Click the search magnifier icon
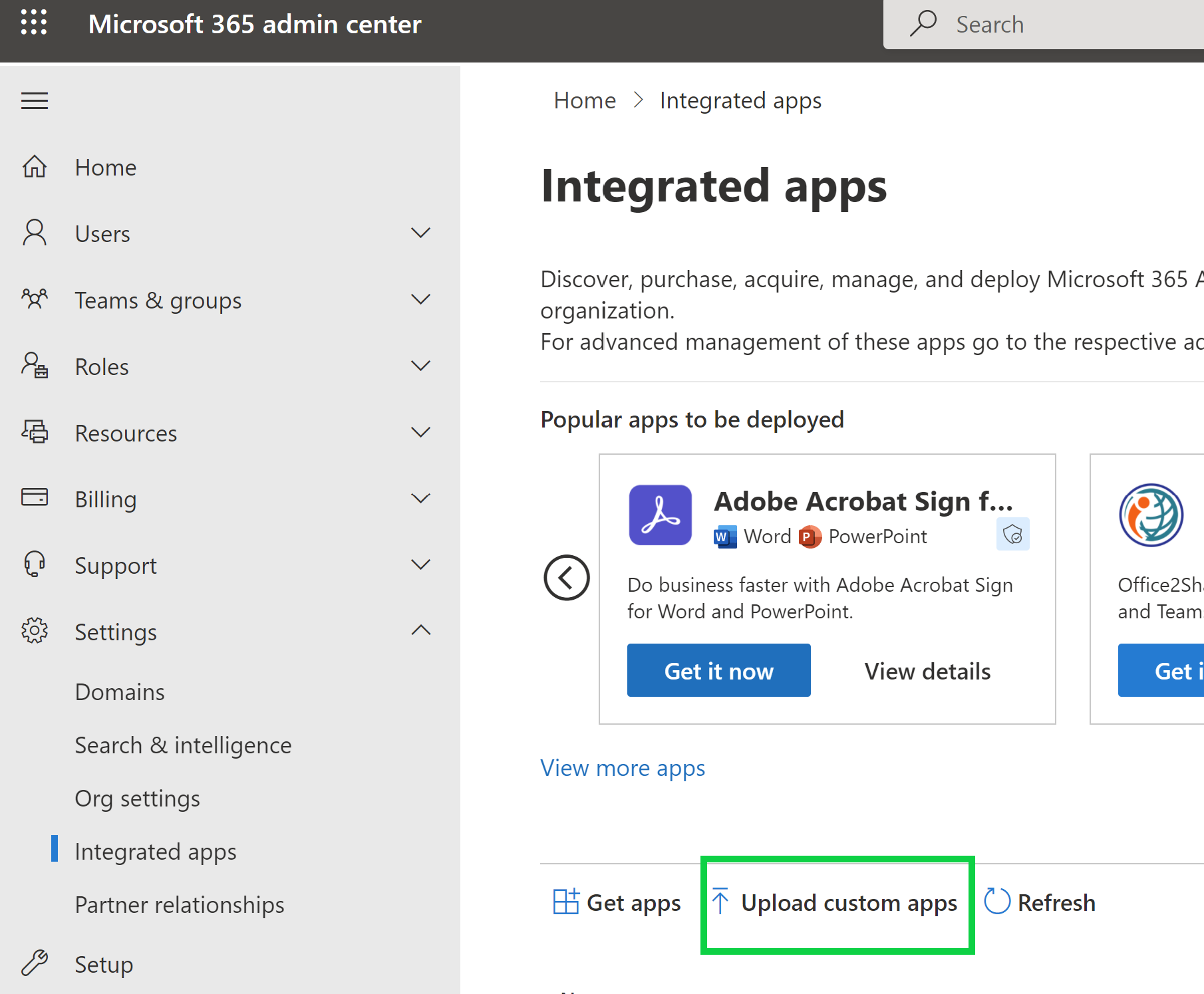Screen dimensions: 1204x994 [x=923, y=24]
